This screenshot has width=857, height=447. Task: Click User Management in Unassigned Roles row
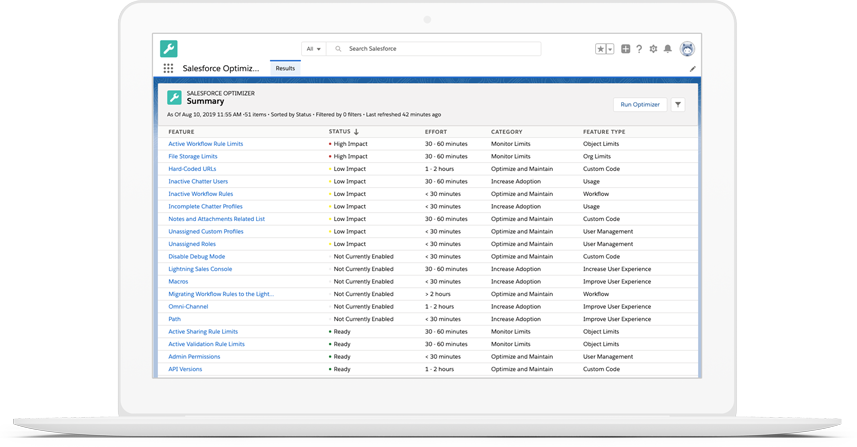coord(608,244)
